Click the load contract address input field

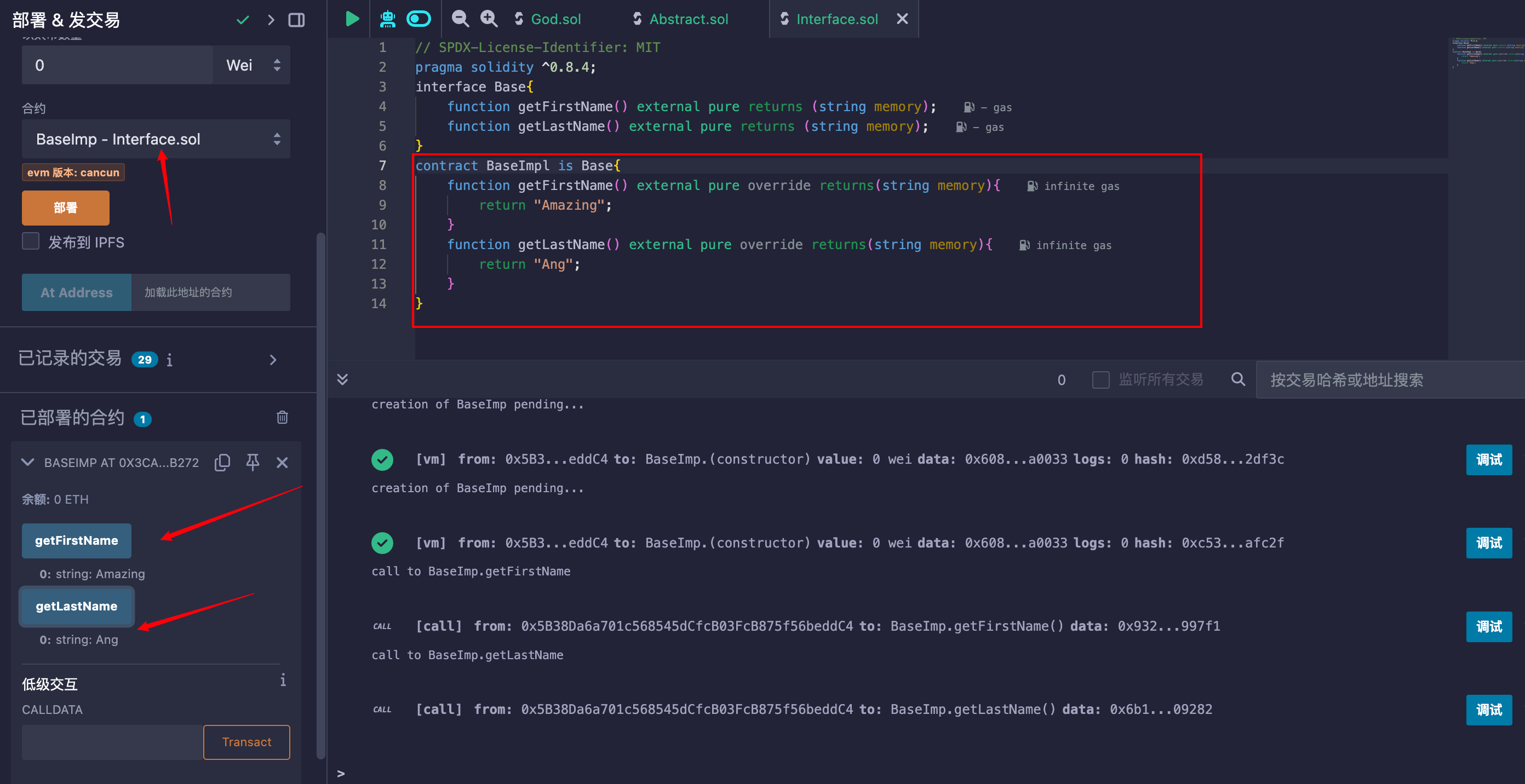click(211, 292)
